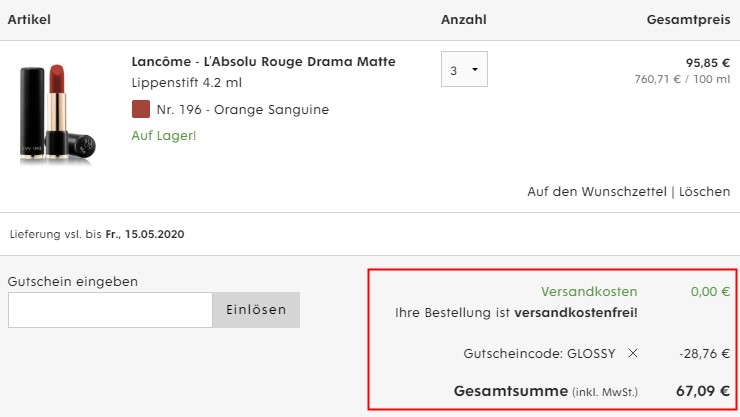Click the Gutscheincode: GLOSSY label

(539, 353)
